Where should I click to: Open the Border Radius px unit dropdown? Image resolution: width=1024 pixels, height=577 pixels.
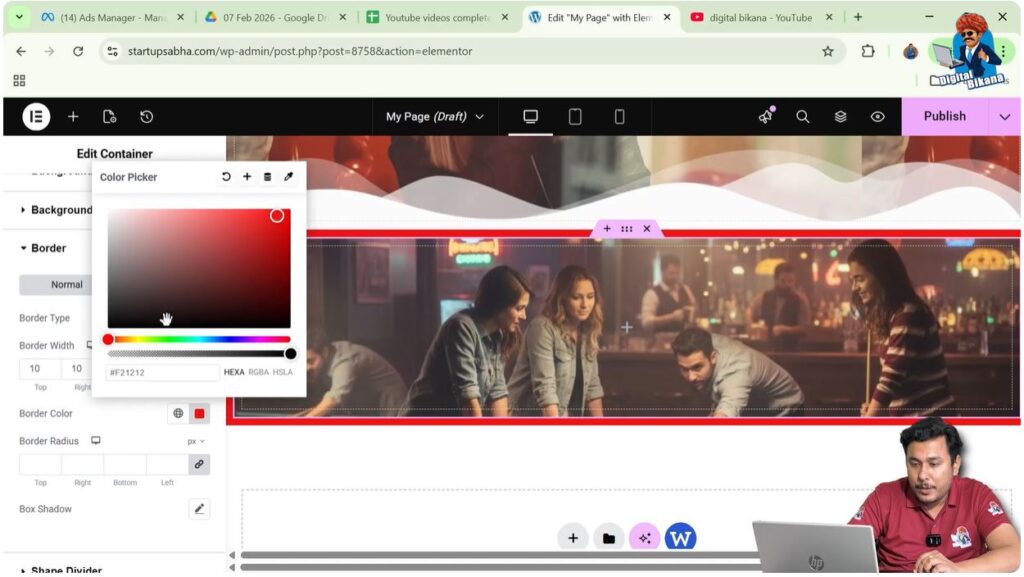196,441
